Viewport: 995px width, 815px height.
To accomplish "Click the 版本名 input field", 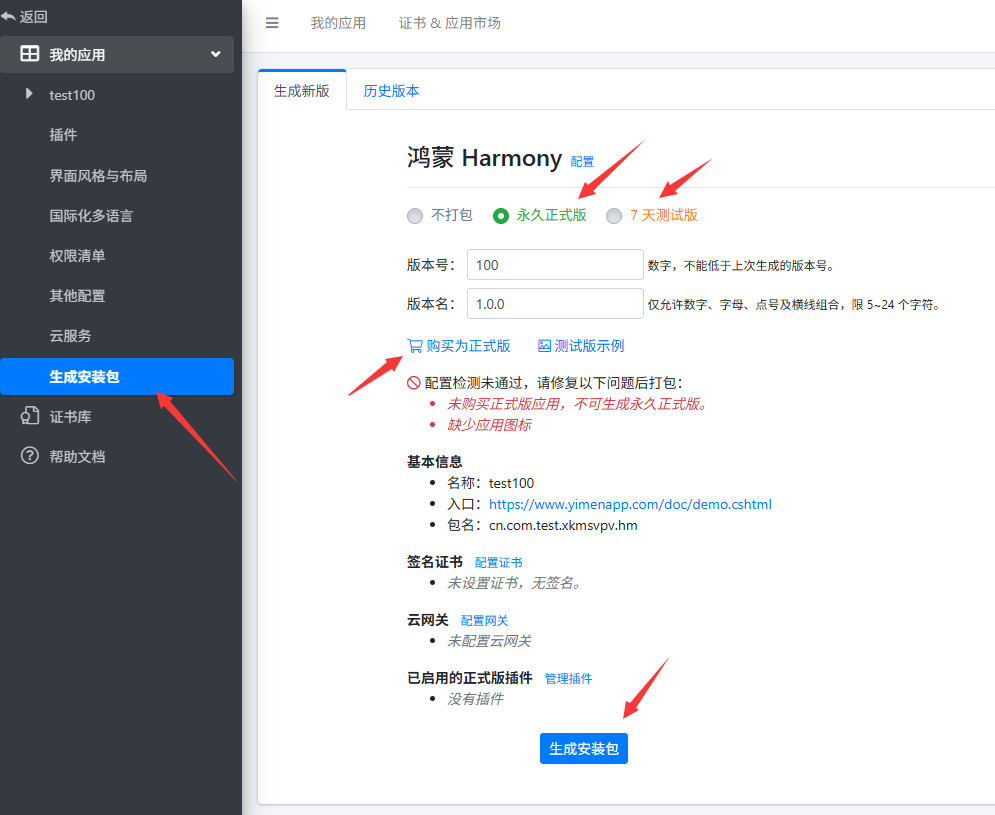I will coord(555,304).
